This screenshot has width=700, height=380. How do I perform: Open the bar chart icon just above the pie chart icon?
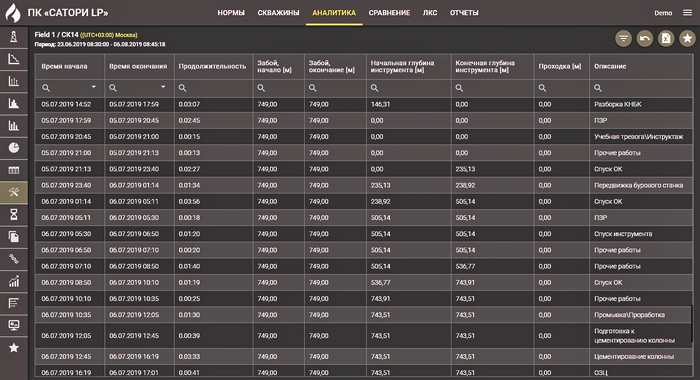coord(14,125)
